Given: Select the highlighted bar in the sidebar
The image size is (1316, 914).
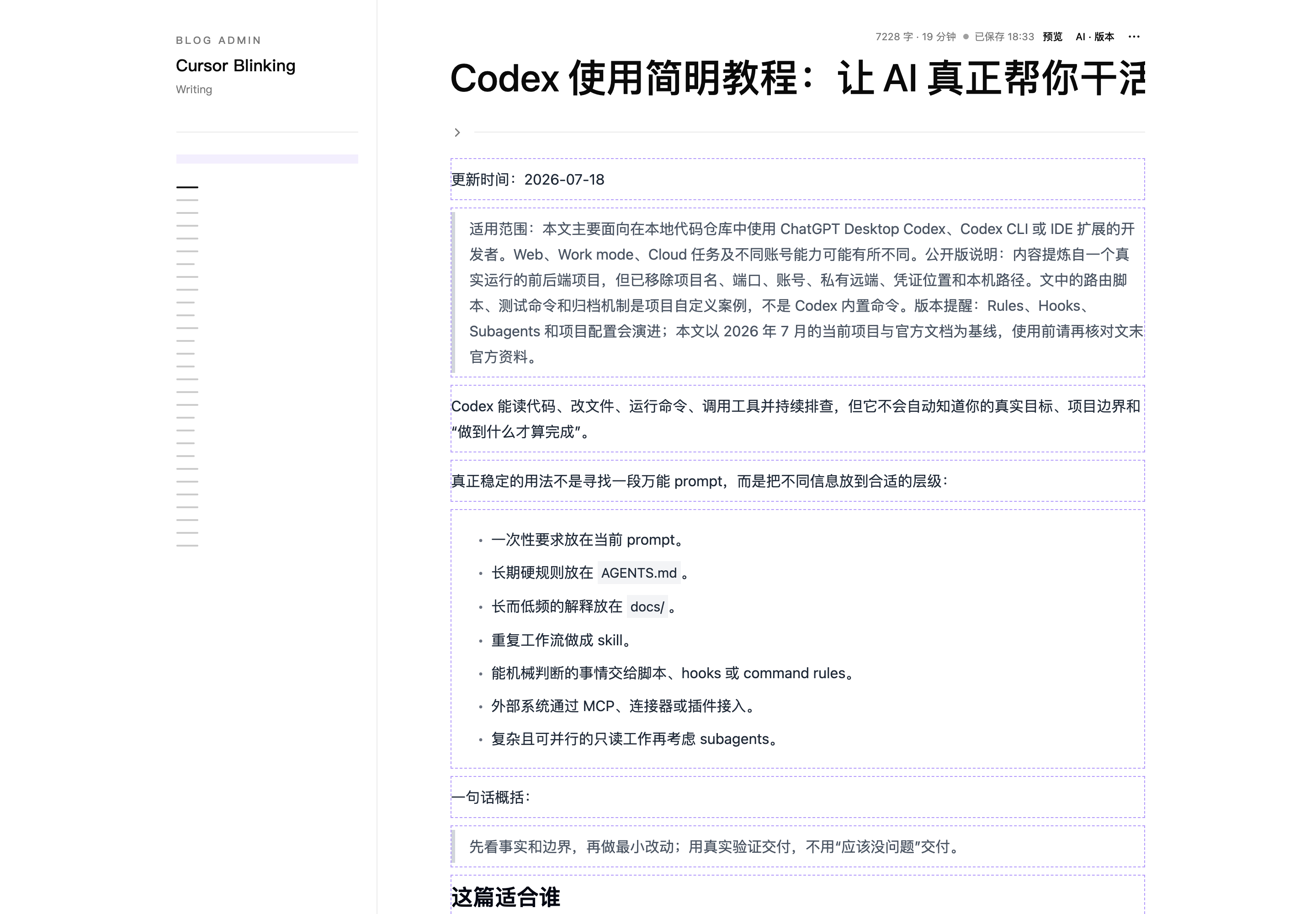Looking at the screenshot, I should pos(267,159).
